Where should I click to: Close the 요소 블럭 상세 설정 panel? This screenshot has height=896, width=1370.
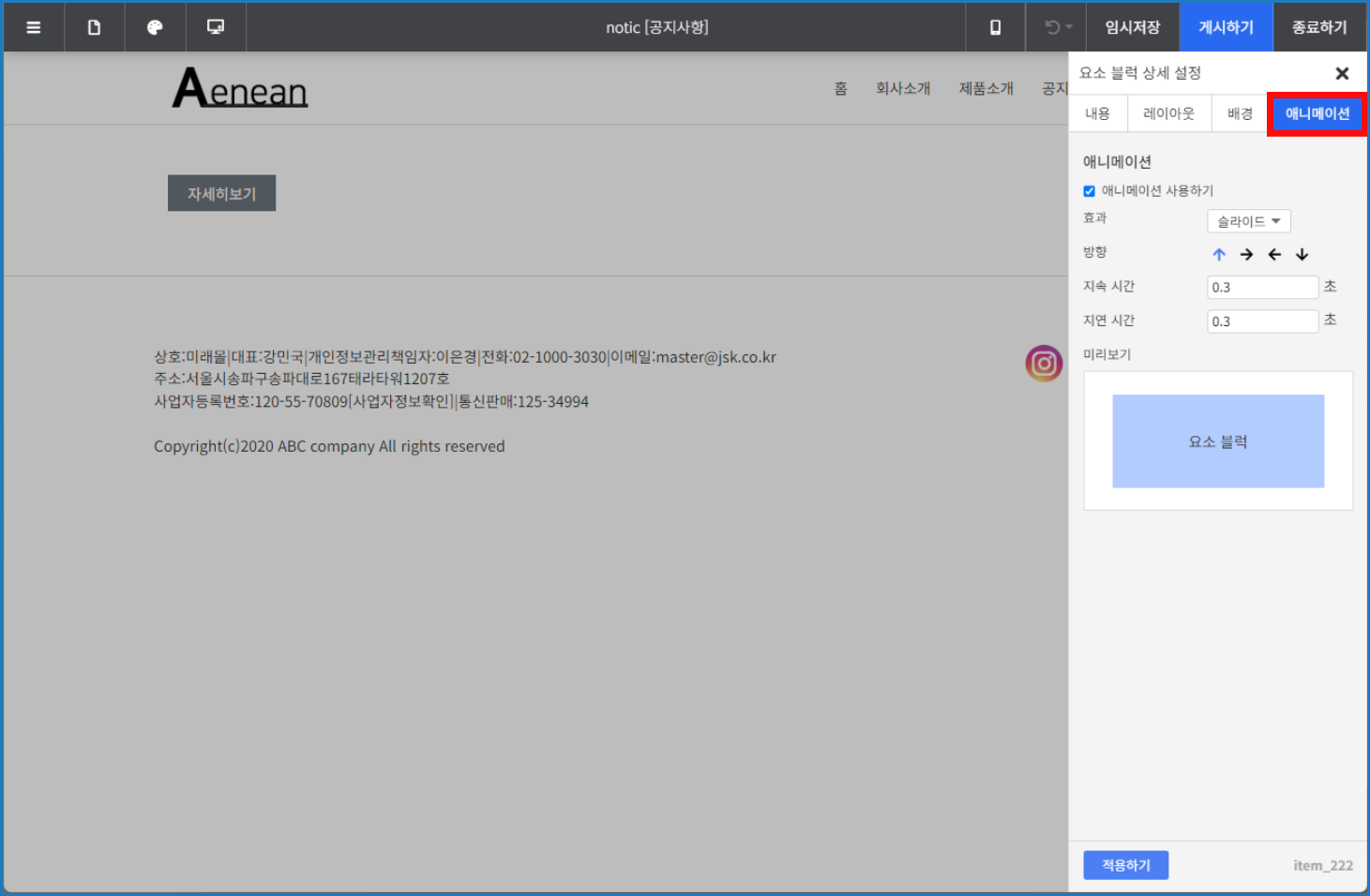1342,73
